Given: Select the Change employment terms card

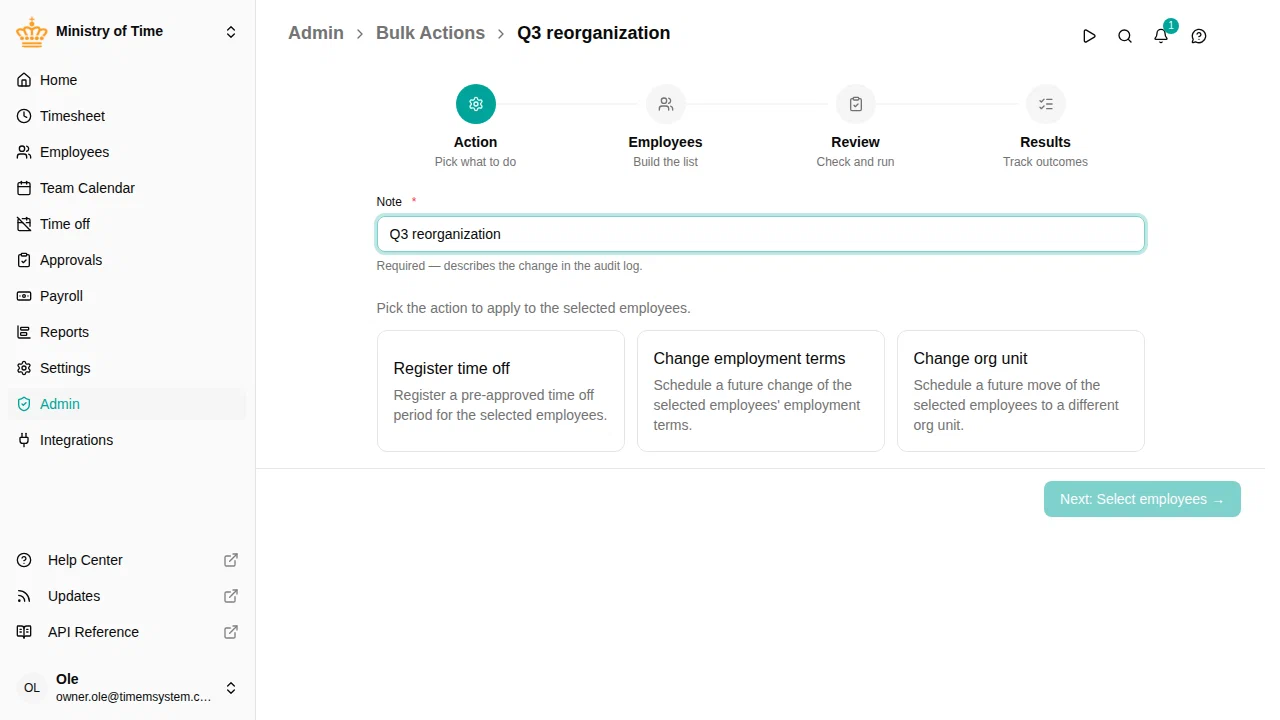Looking at the screenshot, I should click(x=761, y=391).
